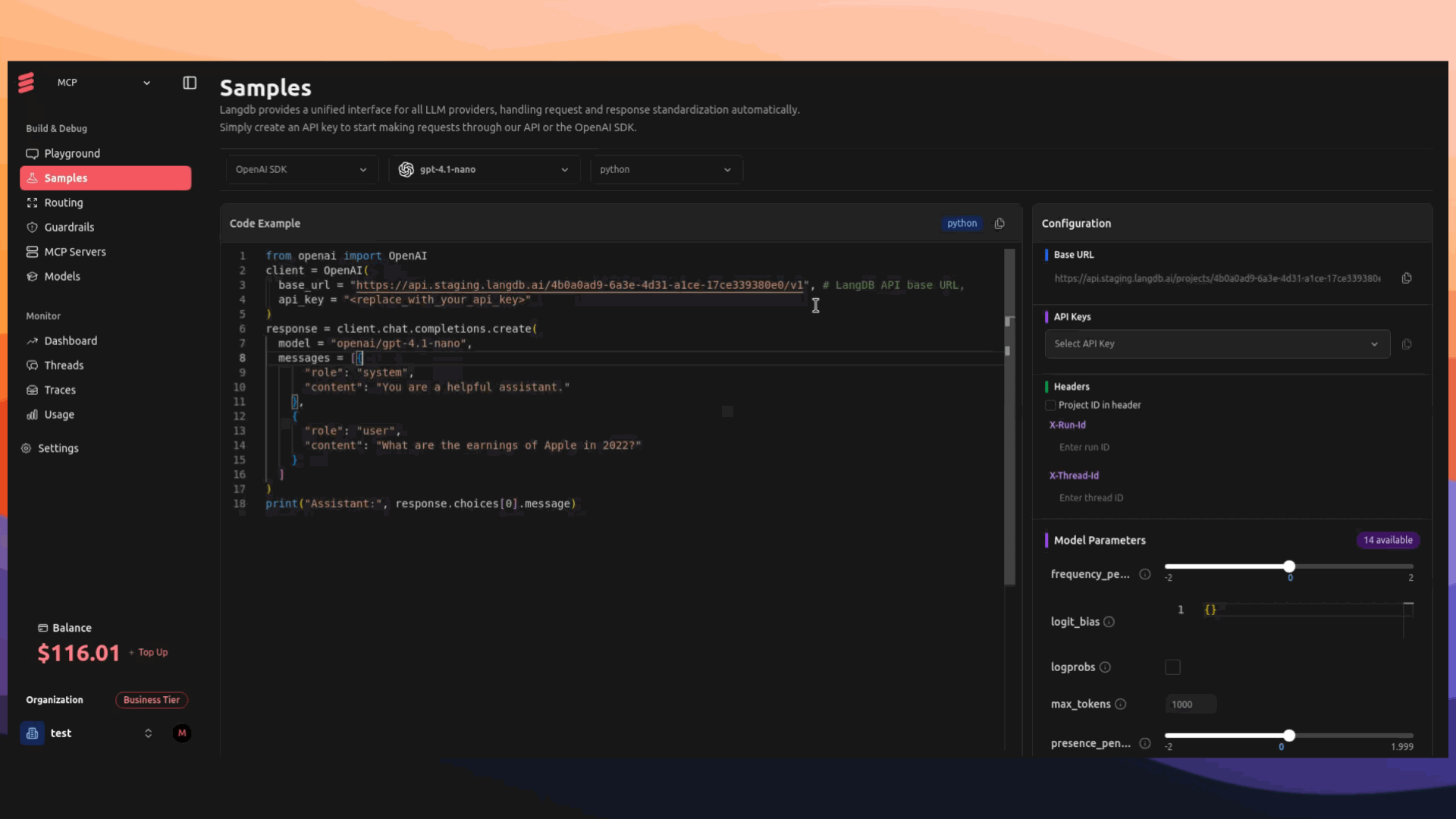Open the Select API Key dropdown

(x=1216, y=344)
